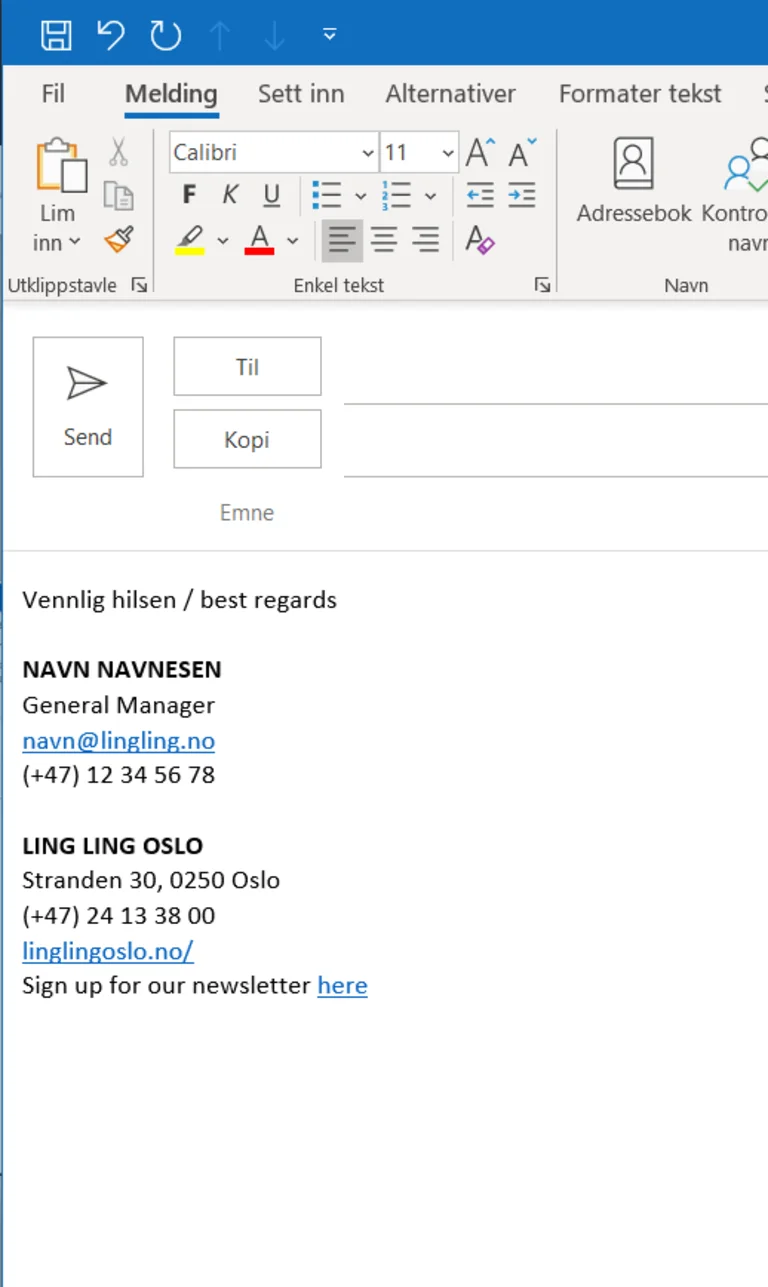Toggle underline formatting with U button

(x=271, y=195)
